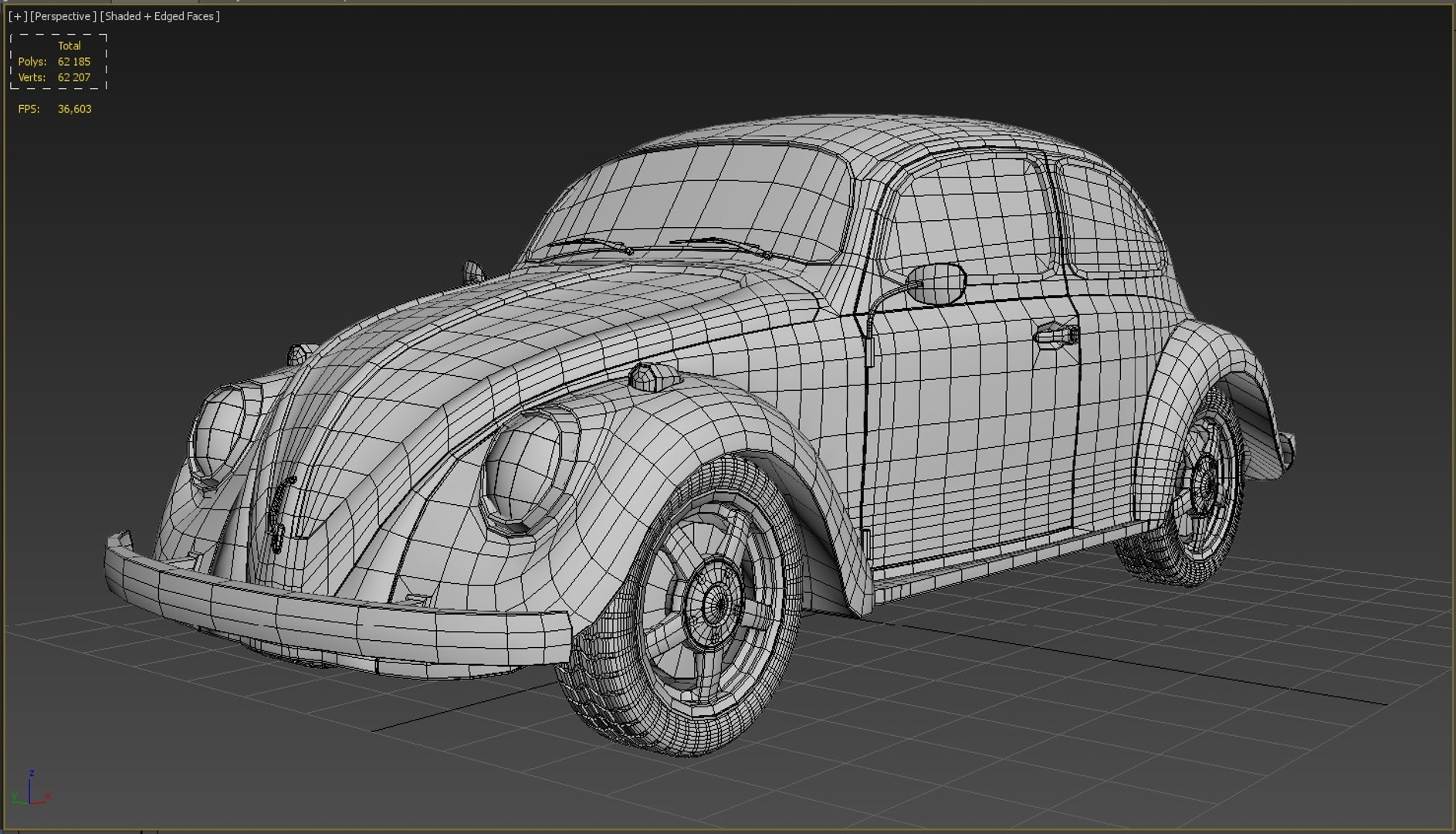Click the Verts count 62 207

[x=74, y=77]
